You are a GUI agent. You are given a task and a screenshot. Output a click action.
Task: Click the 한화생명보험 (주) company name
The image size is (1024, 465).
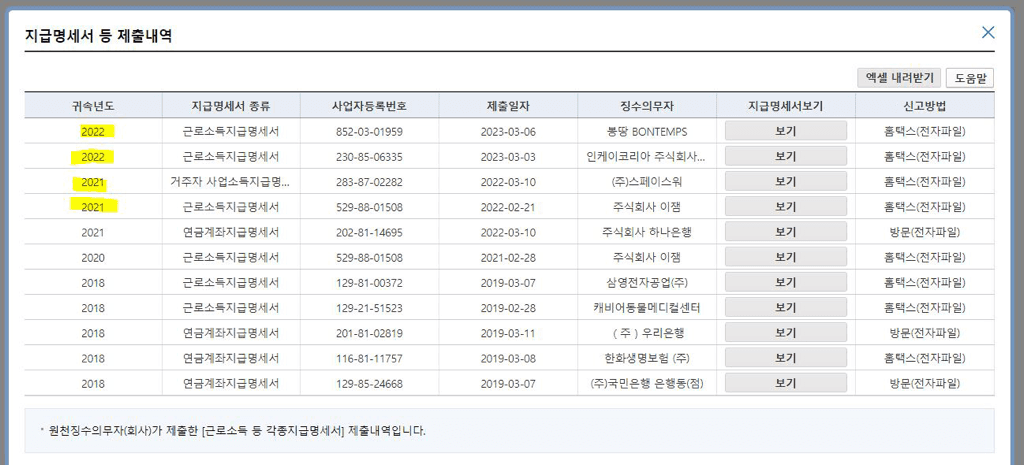(647, 358)
